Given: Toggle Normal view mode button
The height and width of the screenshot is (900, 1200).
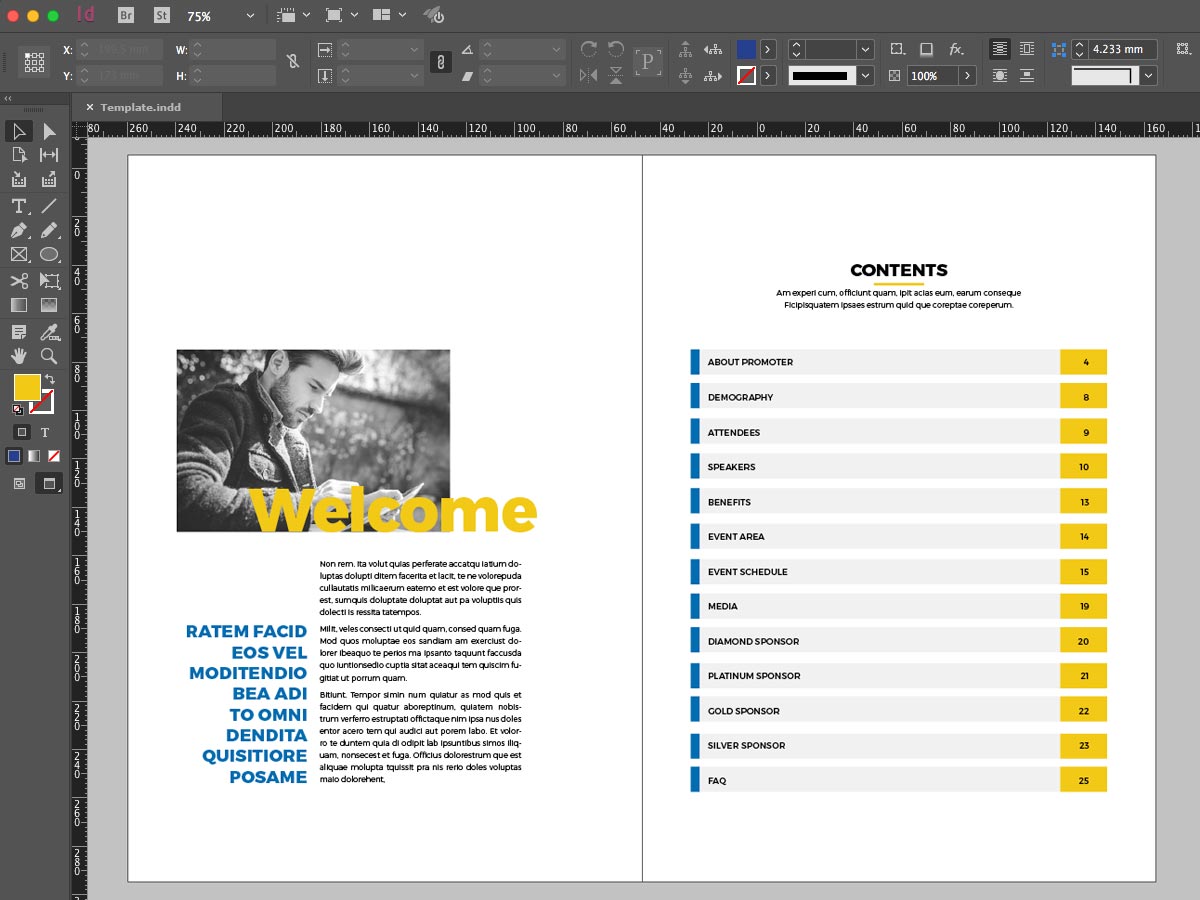Looking at the screenshot, I should (19, 483).
